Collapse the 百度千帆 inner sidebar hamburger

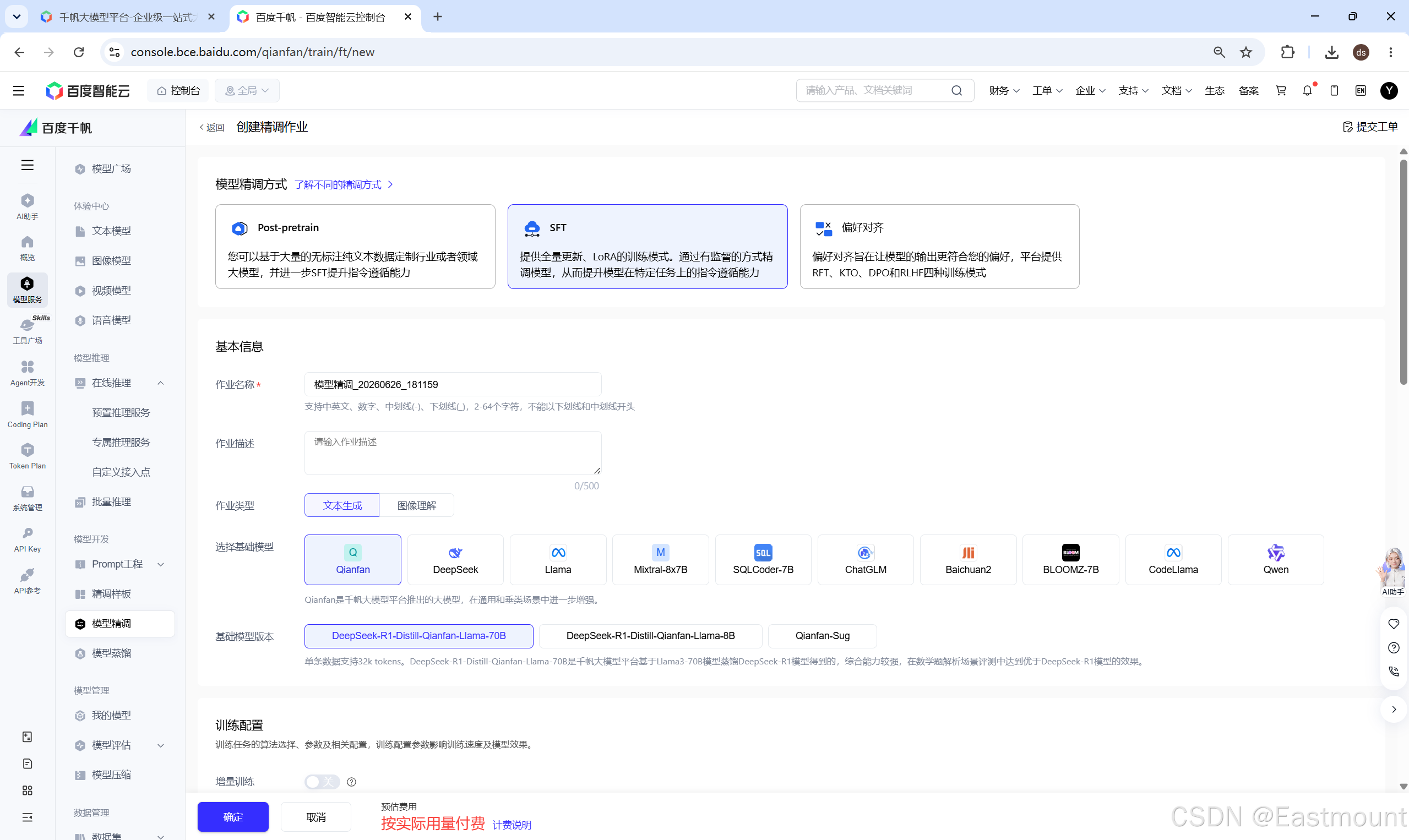tap(27, 165)
